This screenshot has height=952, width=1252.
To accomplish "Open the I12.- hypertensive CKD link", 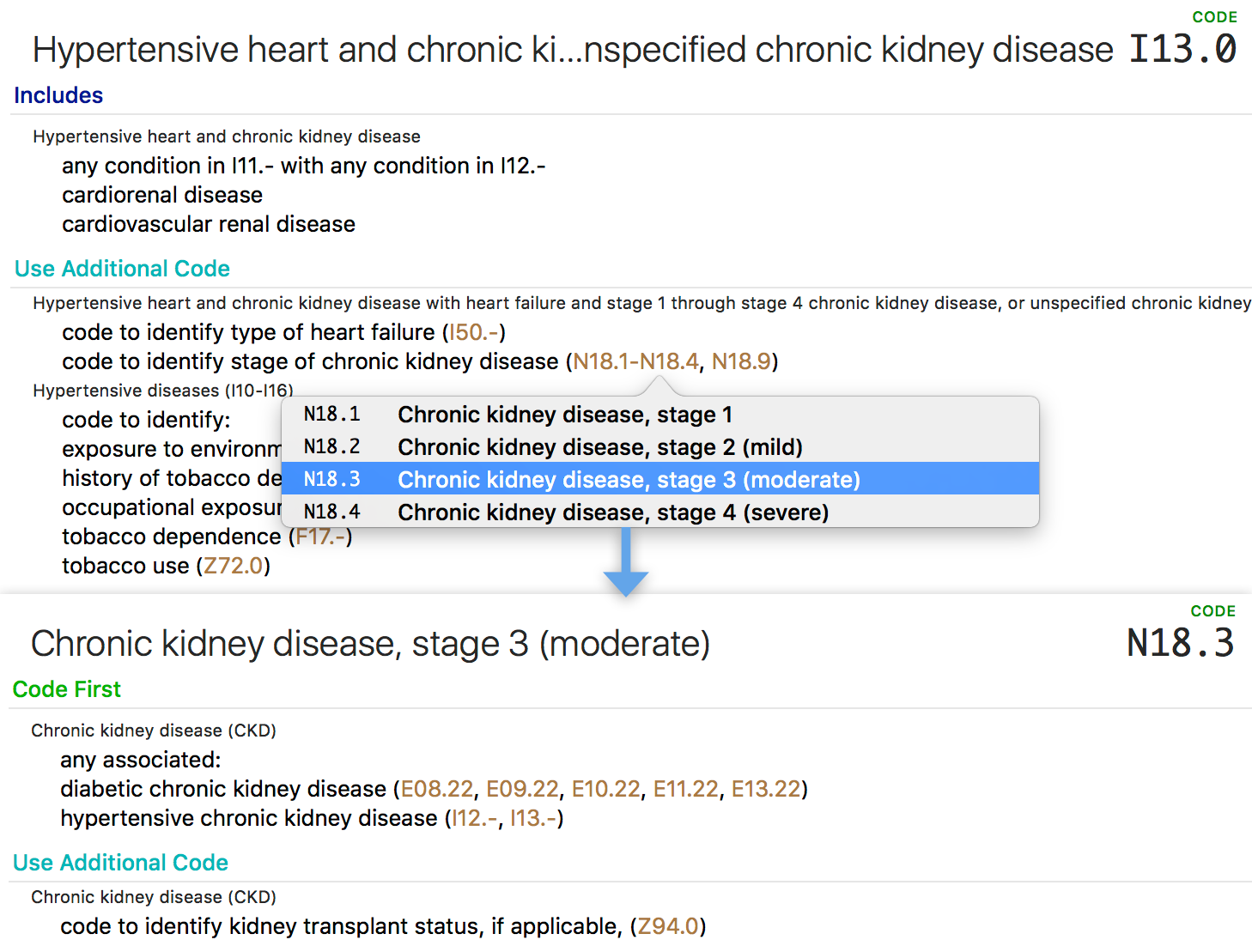I will click(x=475, y=818).
